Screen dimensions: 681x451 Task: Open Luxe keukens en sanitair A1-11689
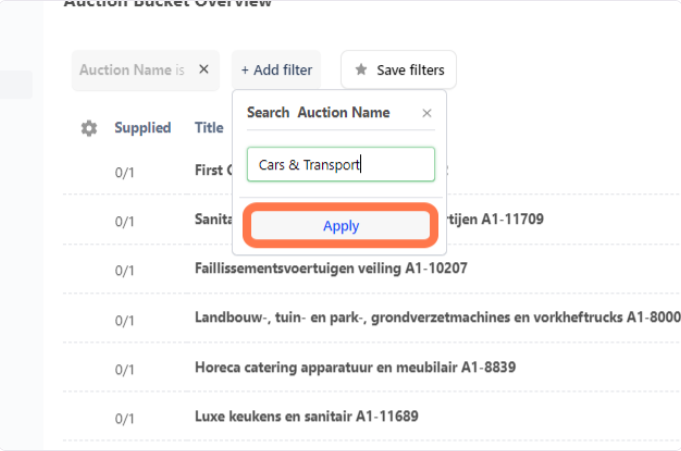[306, 416]
